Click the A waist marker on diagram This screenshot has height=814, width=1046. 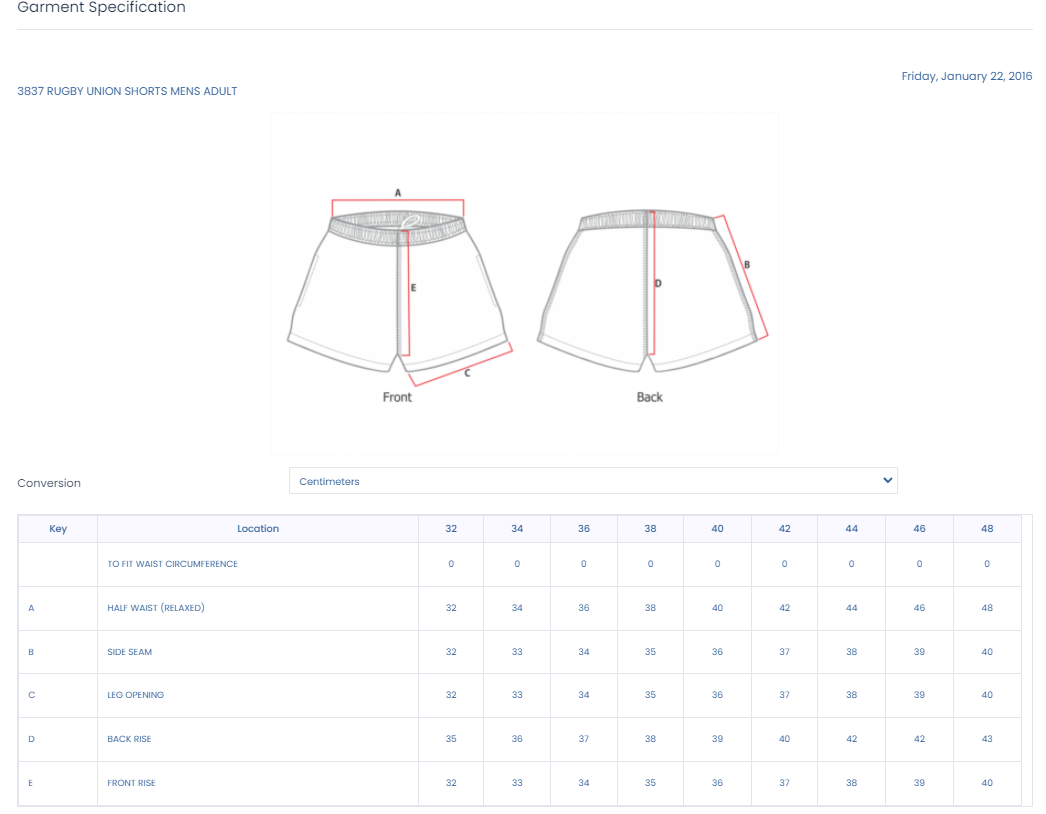397,192
